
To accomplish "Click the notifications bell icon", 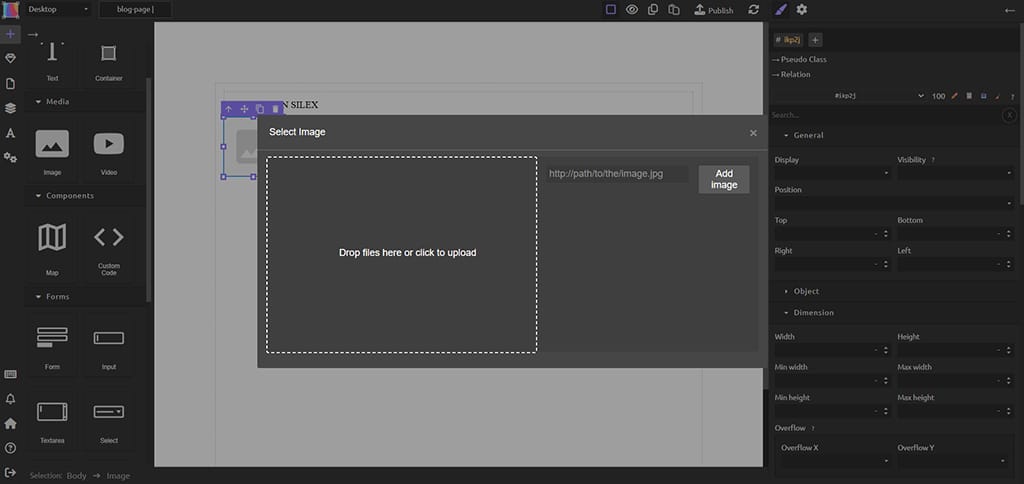I will click(10, 398).
